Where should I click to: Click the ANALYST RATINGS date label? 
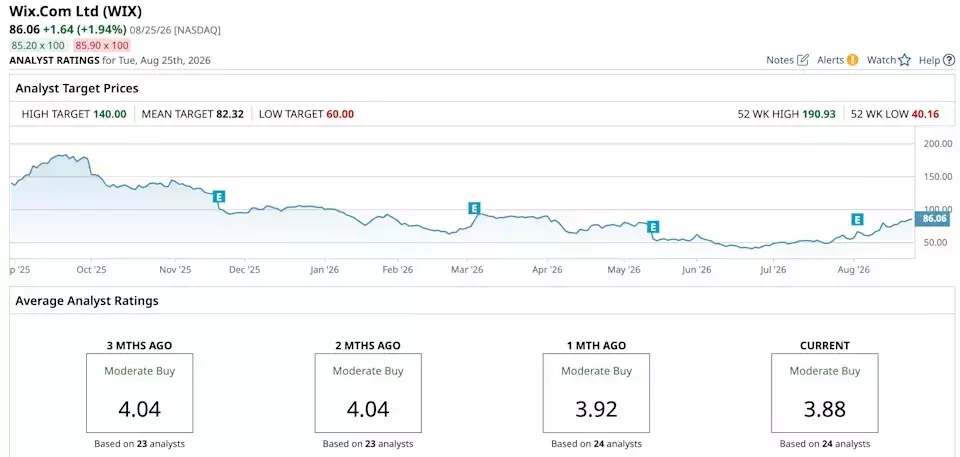[x=110, y=60]
